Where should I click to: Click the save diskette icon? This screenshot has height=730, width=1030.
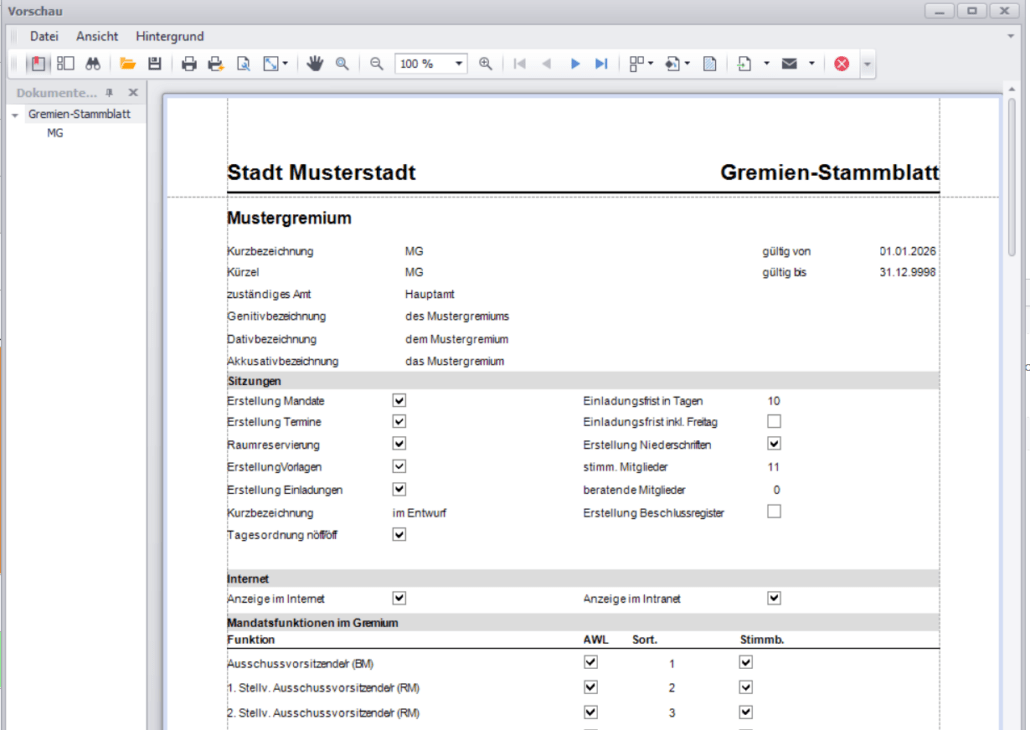(x=154, y=64)
